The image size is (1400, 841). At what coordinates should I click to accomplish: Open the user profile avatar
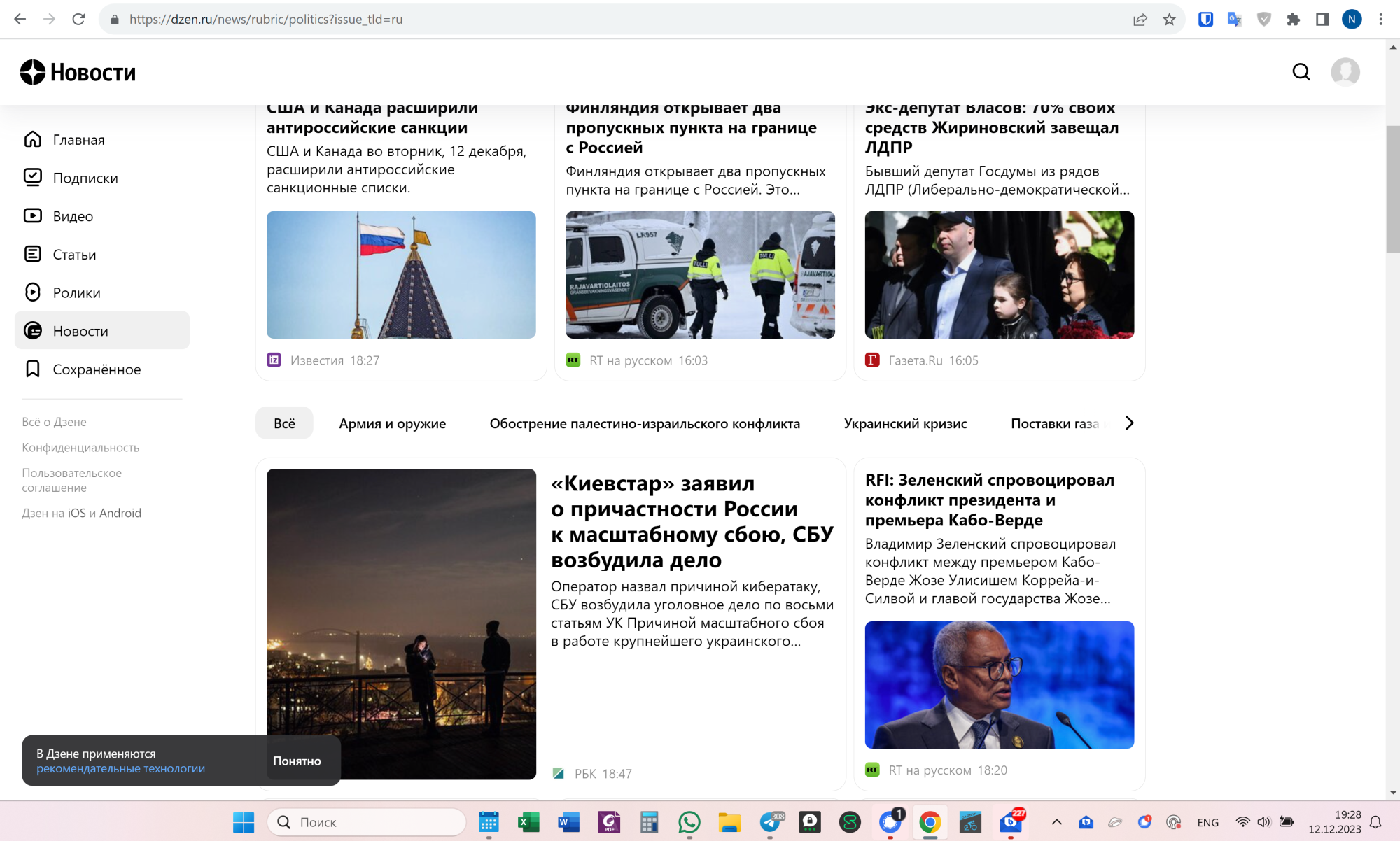click(x=1346, y=71)
